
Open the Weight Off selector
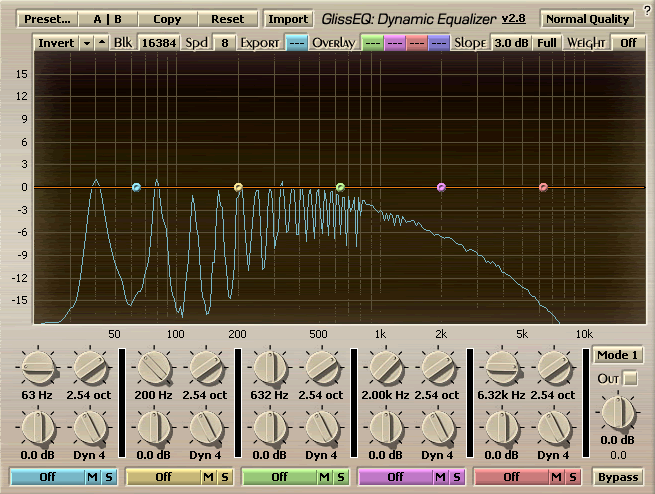pos(628,43)
